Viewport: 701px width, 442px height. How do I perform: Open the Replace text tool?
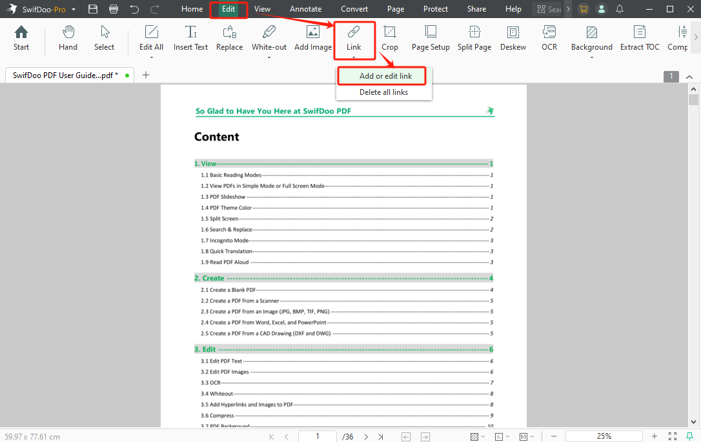(x=229, y=38)
